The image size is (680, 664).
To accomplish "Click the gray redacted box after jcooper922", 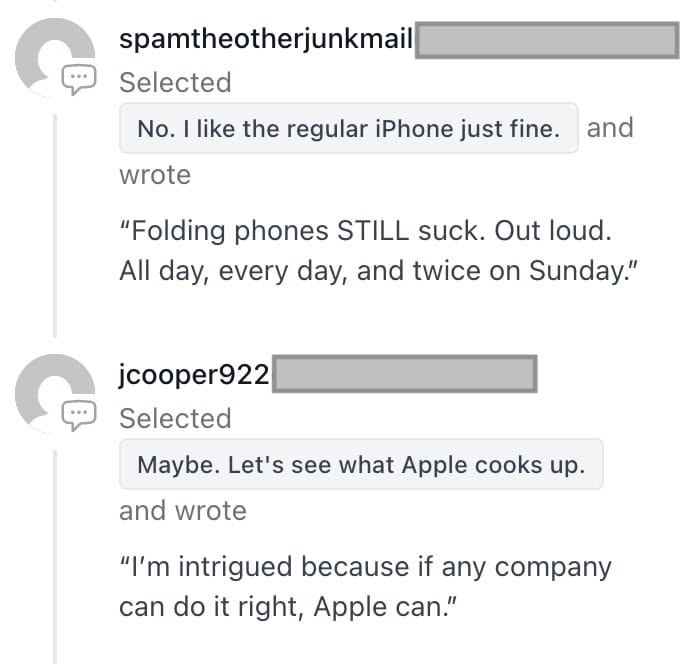I will click(405, 374).
